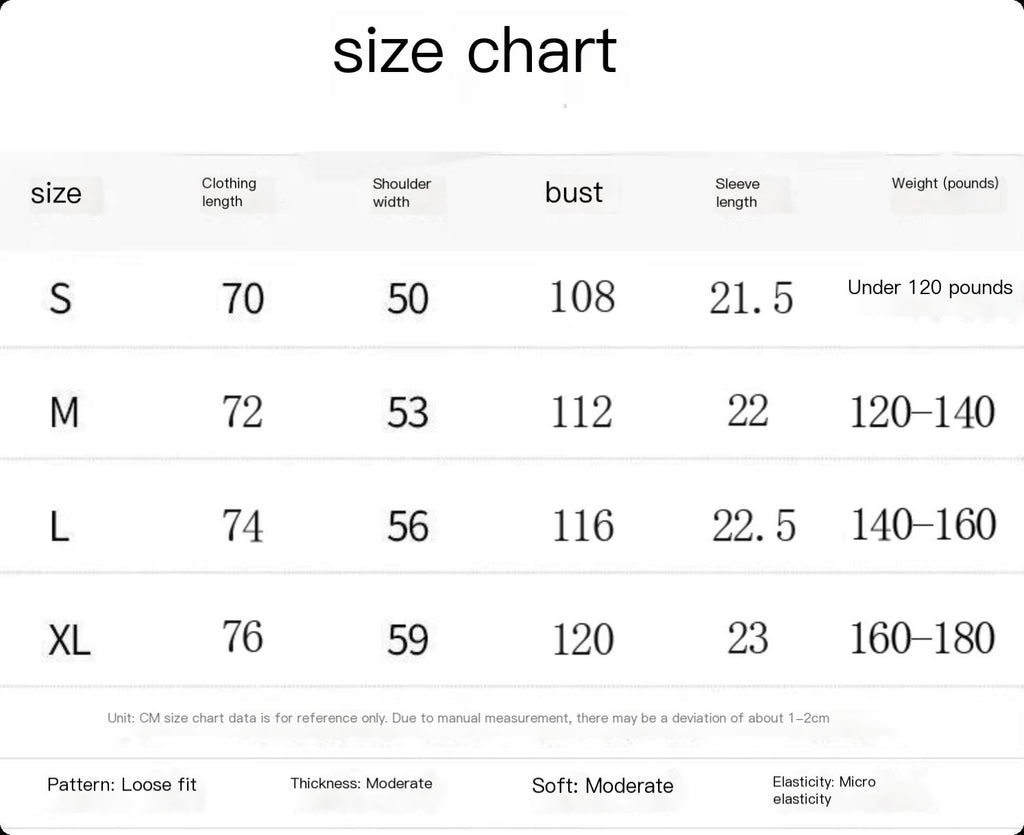Select the XL size row label

tap(69, 640)
